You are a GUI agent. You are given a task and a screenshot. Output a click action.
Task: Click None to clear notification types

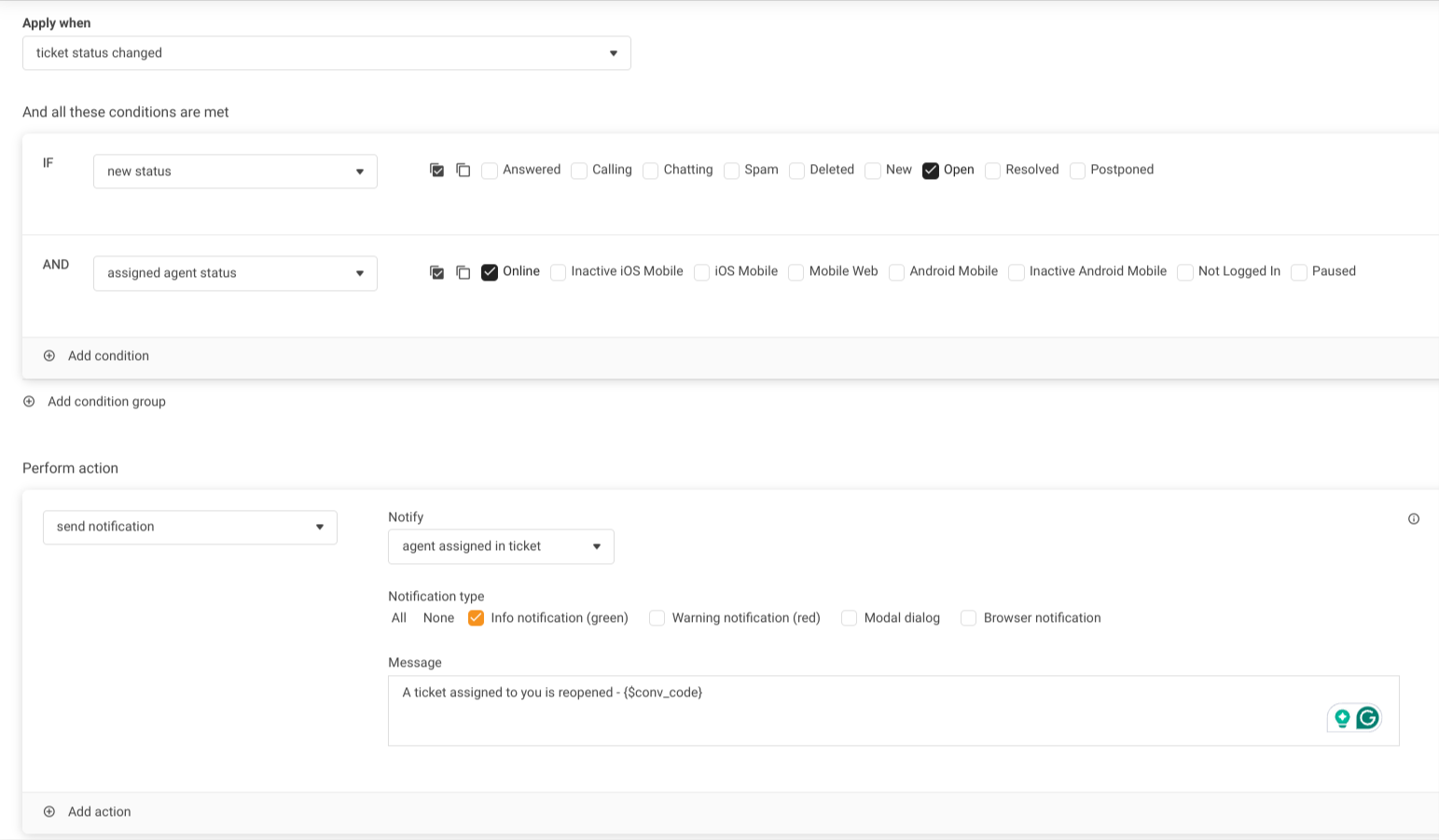point(438,618)
